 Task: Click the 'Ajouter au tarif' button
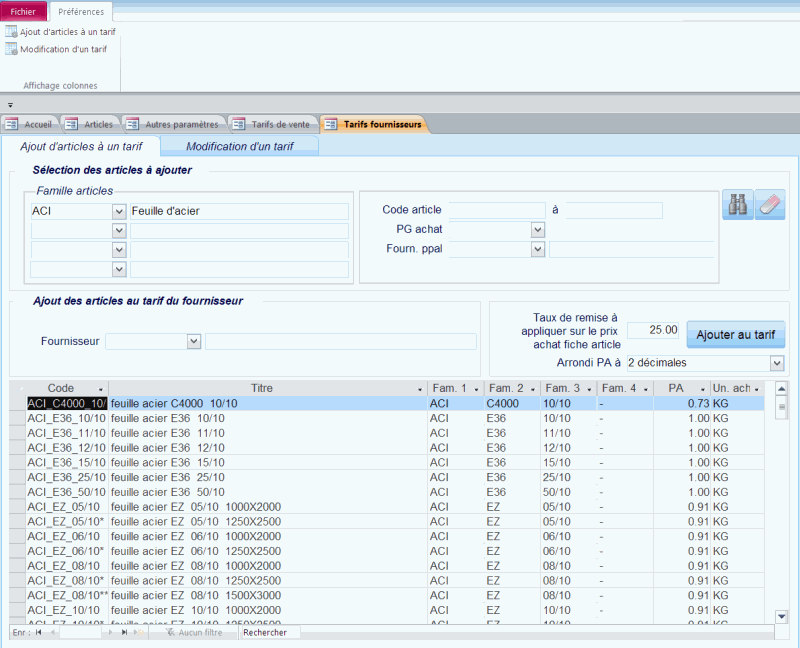click(x=735, y=334)
